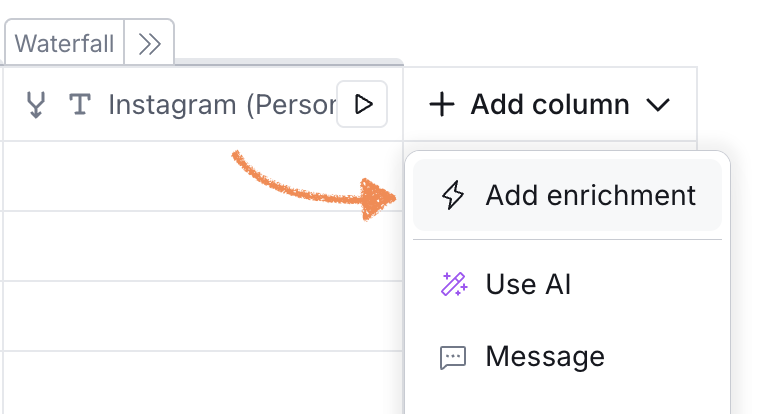
Task: Click the text type T icon
Action: [80, 104]
